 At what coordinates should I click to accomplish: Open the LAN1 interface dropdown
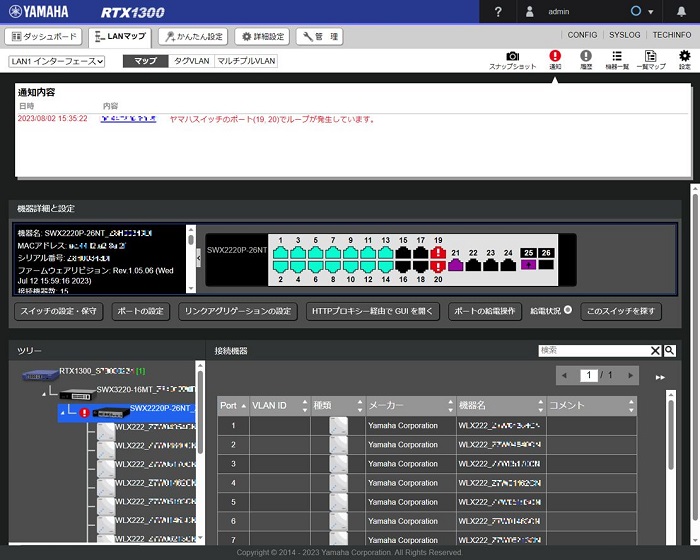coord(57,61)
